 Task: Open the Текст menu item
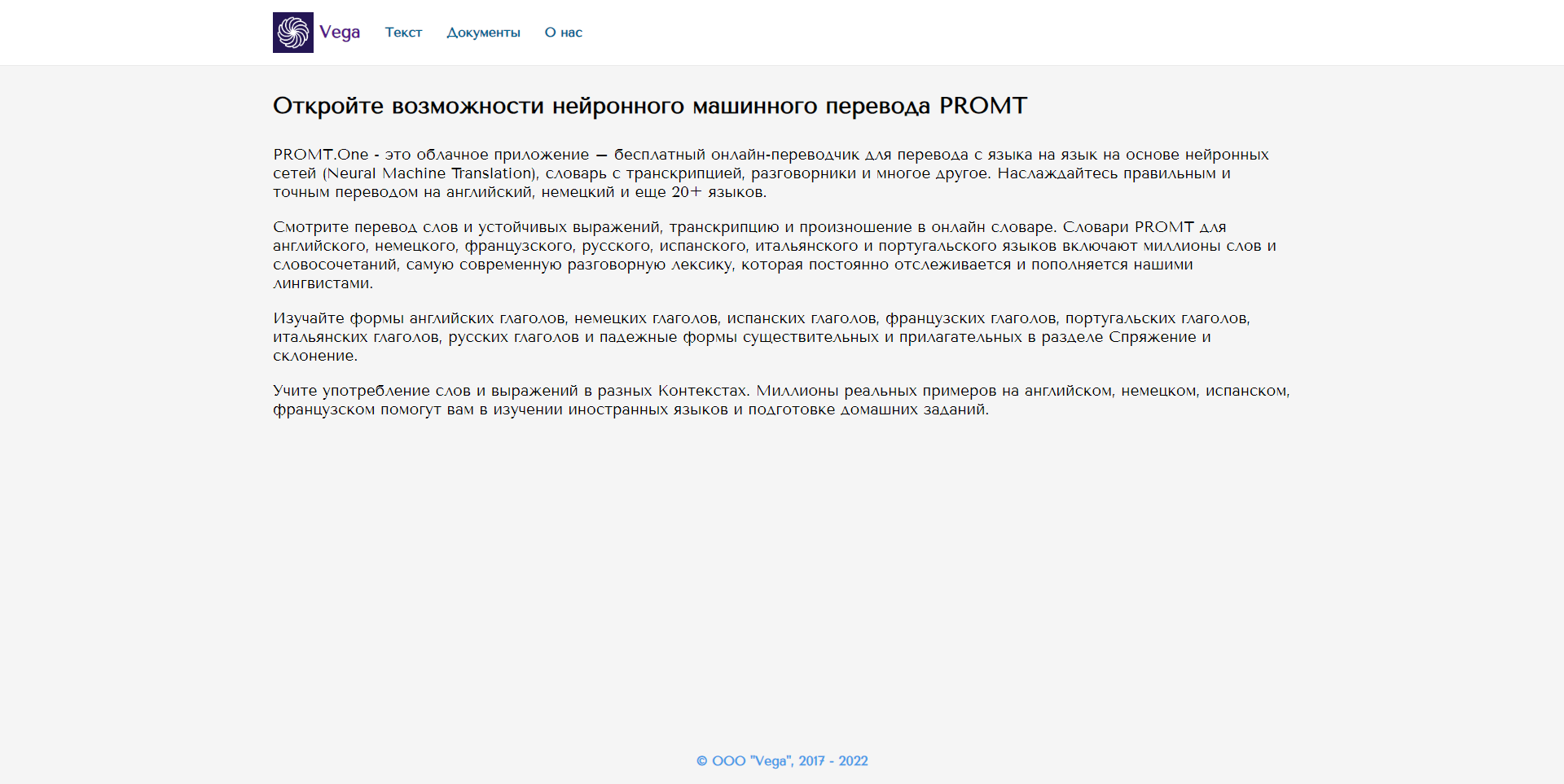point(403,33)
